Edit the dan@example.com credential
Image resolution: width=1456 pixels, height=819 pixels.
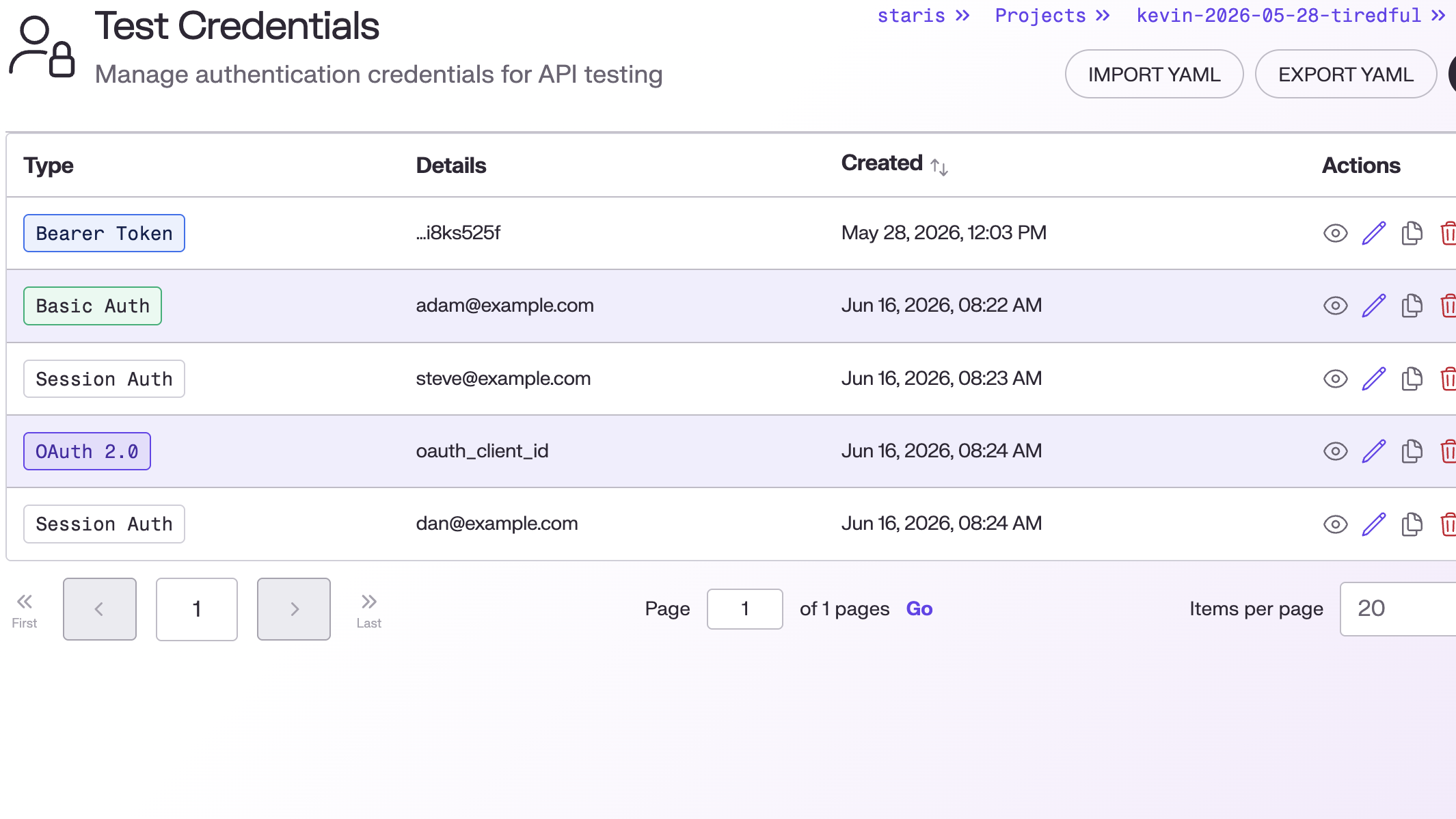click(1373, 524)
